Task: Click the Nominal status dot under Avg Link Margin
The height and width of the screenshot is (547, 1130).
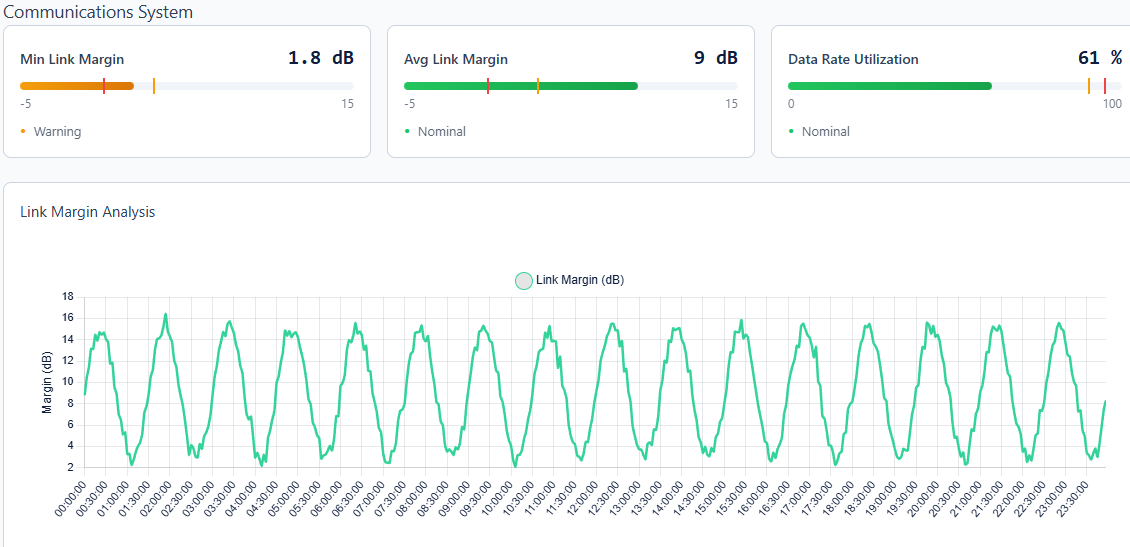Action: click(407, 131)
